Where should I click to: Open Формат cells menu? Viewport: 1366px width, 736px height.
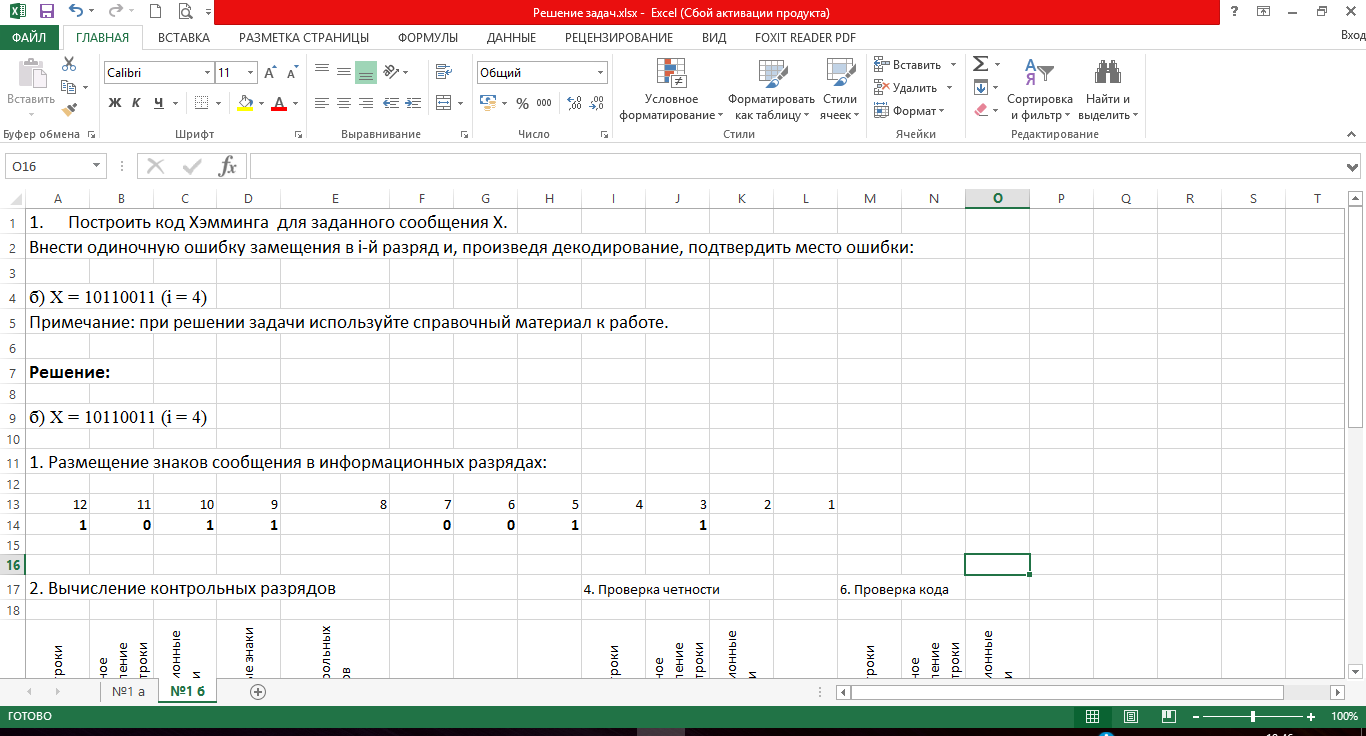click(x=909, y=111)
